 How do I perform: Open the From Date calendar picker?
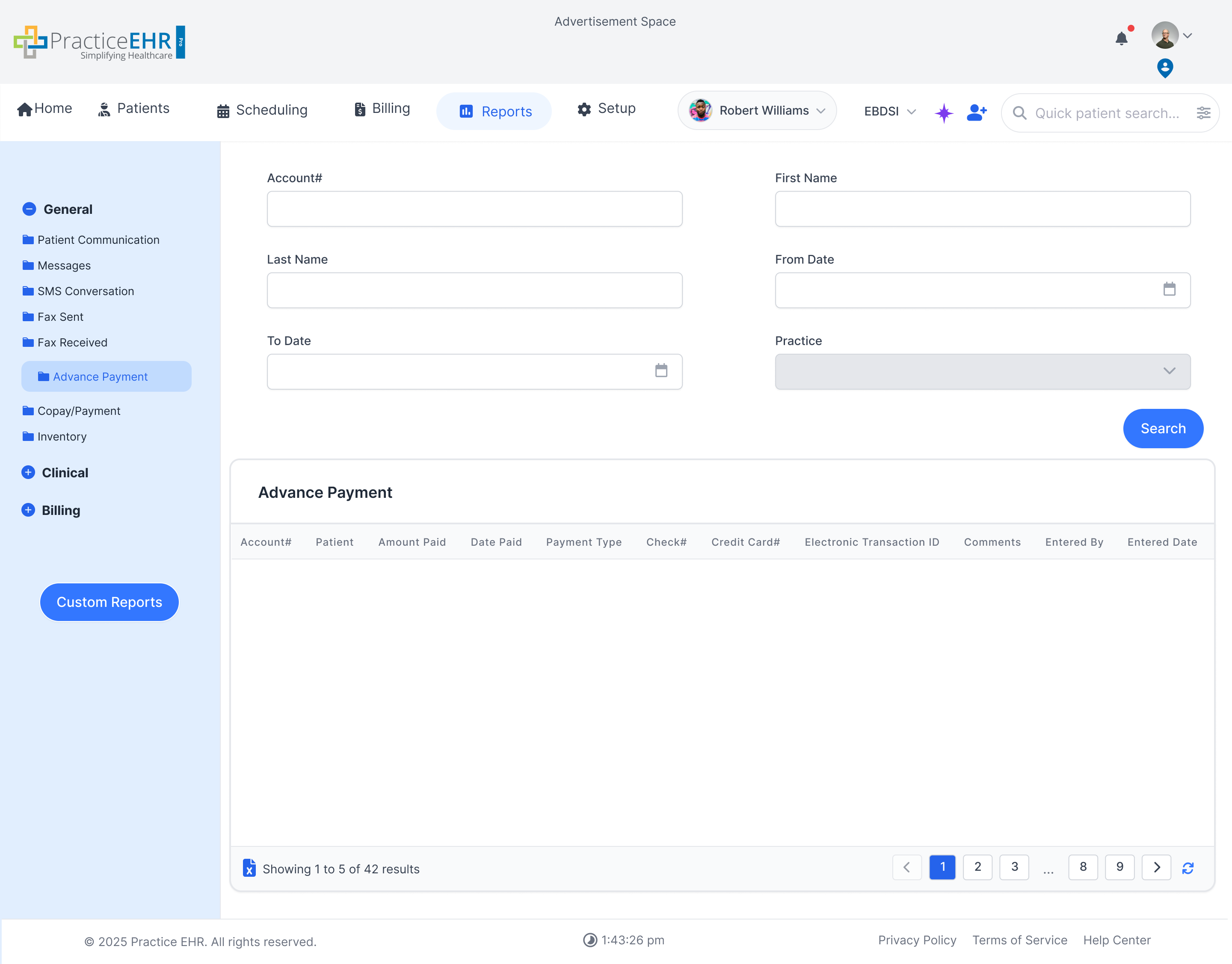click(1169, 290)
